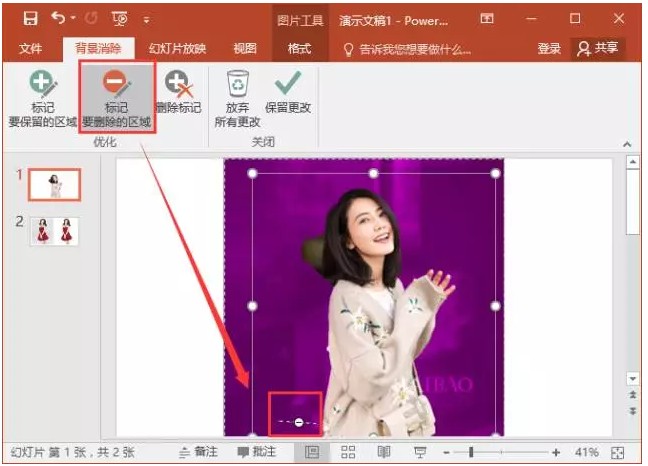Image resolution: width=648 pixels, height=466 pixels.
Task: Click the vertical scrollbar thumb
Action: click(x=633, y=202)
